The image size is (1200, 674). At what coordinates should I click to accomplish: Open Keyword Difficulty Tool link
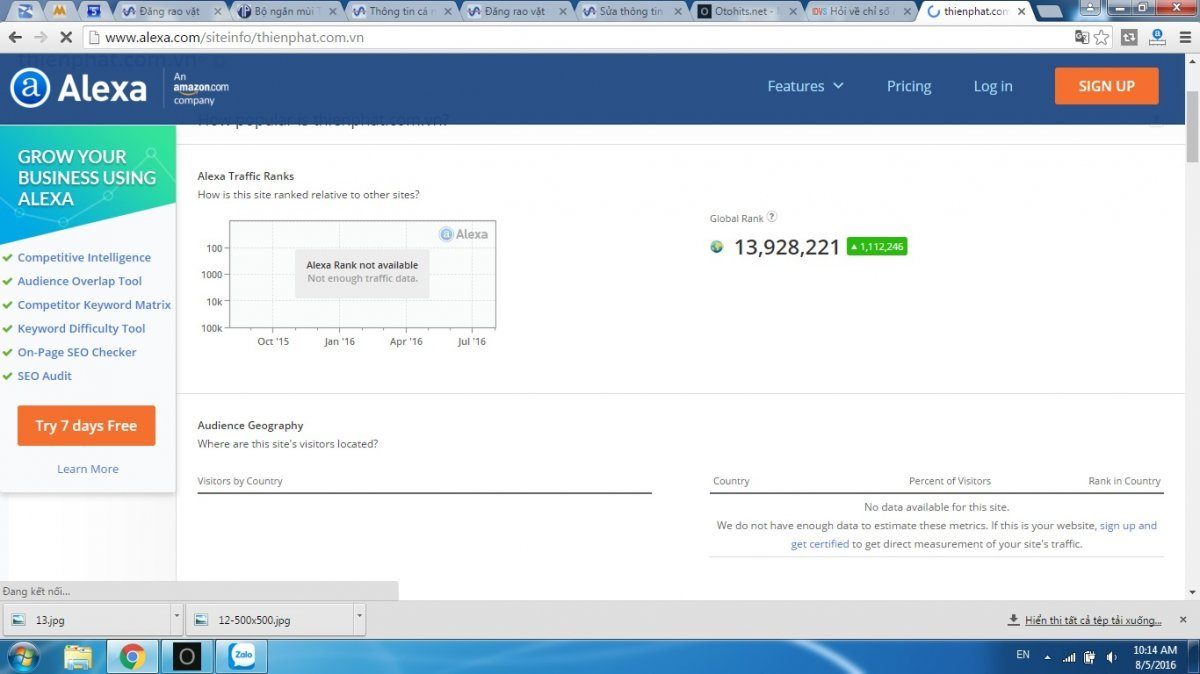click(81, 329)
